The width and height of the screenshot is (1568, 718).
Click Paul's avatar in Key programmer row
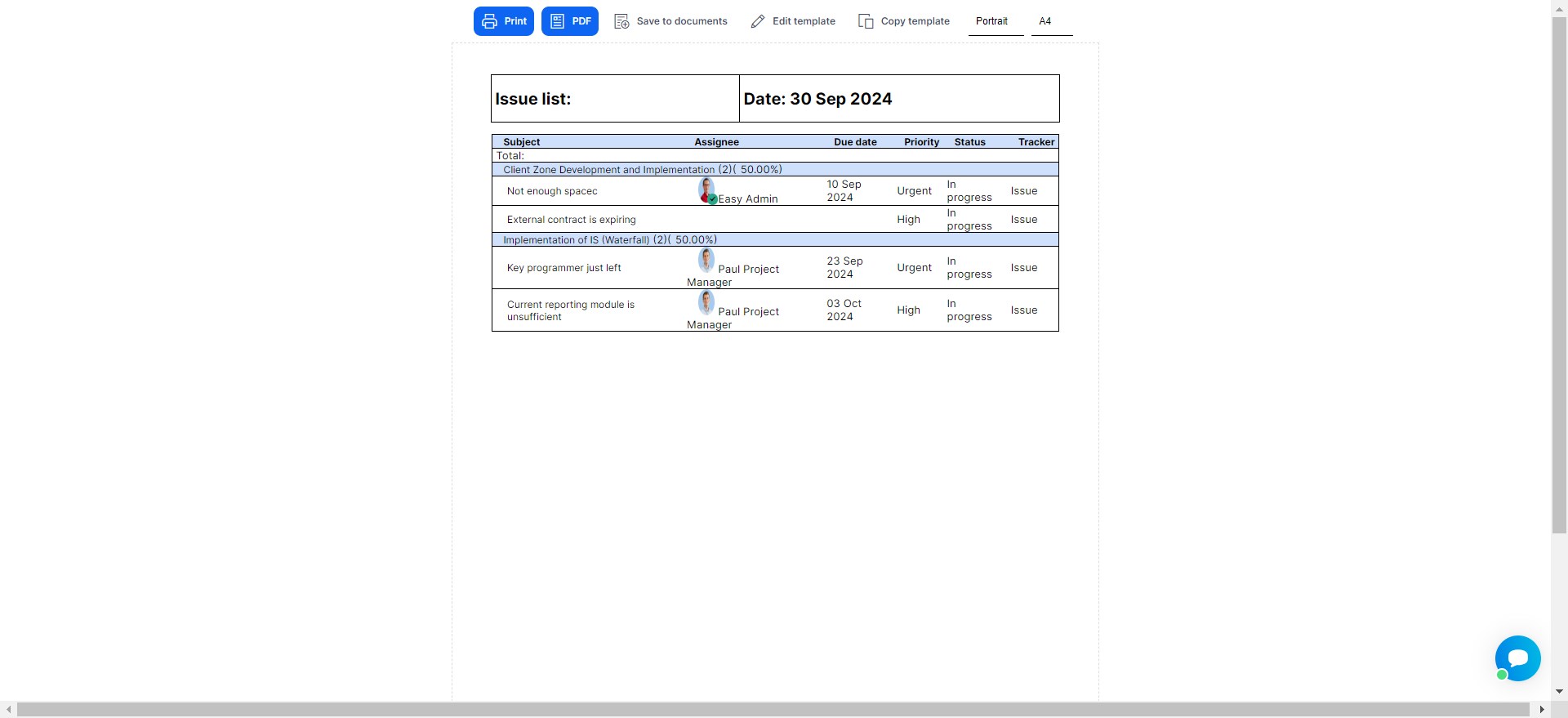click(706, 261)
